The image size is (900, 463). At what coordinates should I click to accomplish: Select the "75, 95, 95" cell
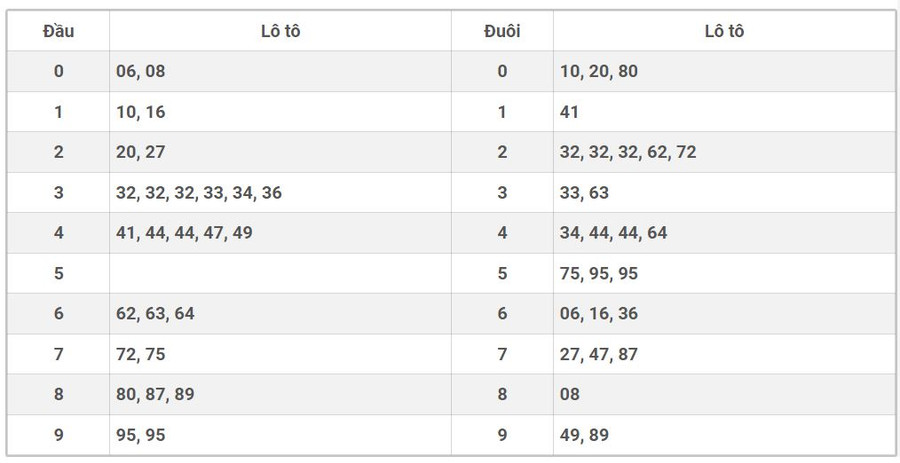pos(599,273)
